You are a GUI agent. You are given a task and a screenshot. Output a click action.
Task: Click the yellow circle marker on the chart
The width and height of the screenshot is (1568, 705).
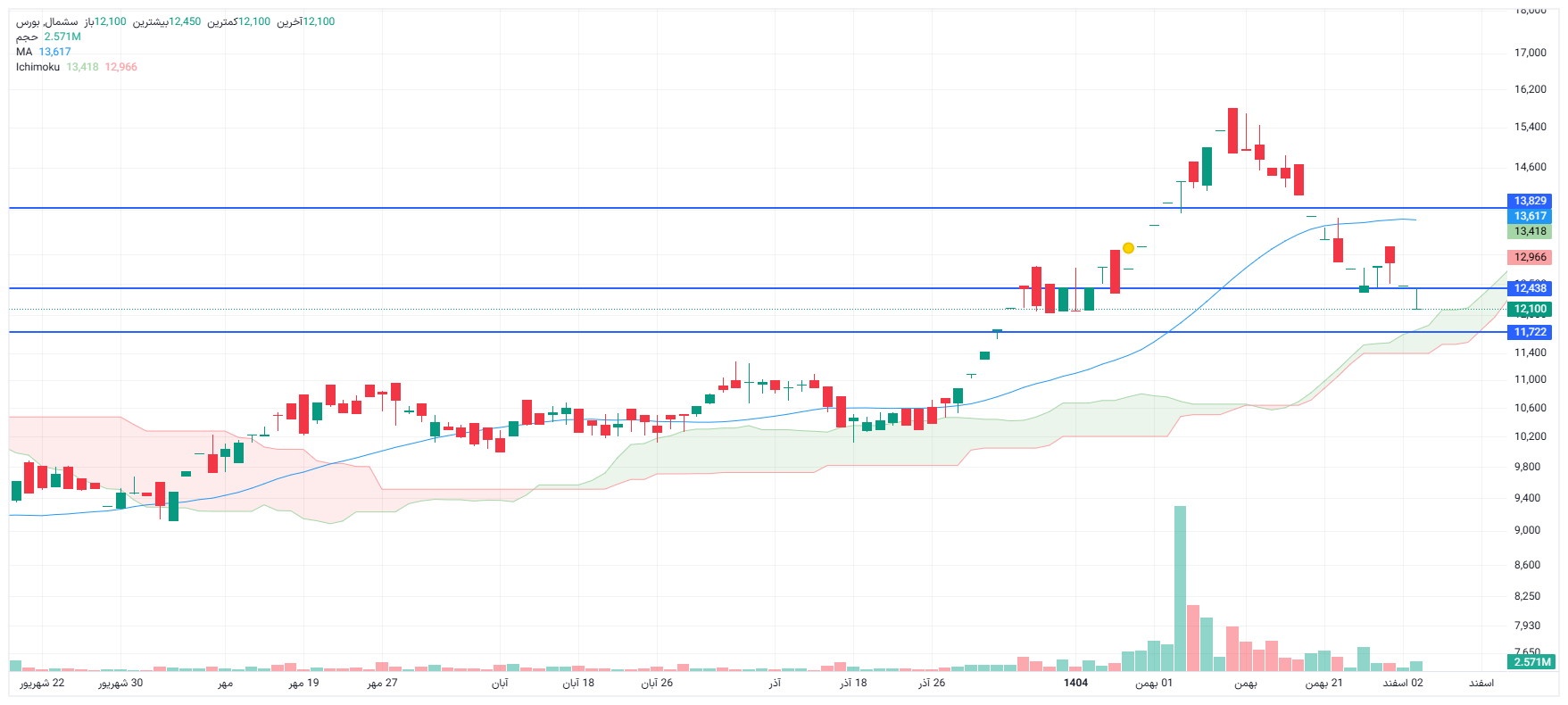click(1128, 248)
